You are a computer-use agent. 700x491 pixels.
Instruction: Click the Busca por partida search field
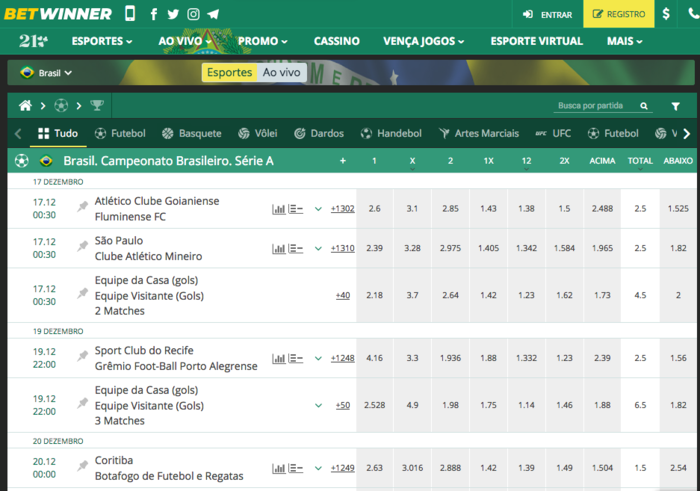click(x=596, y=106)
